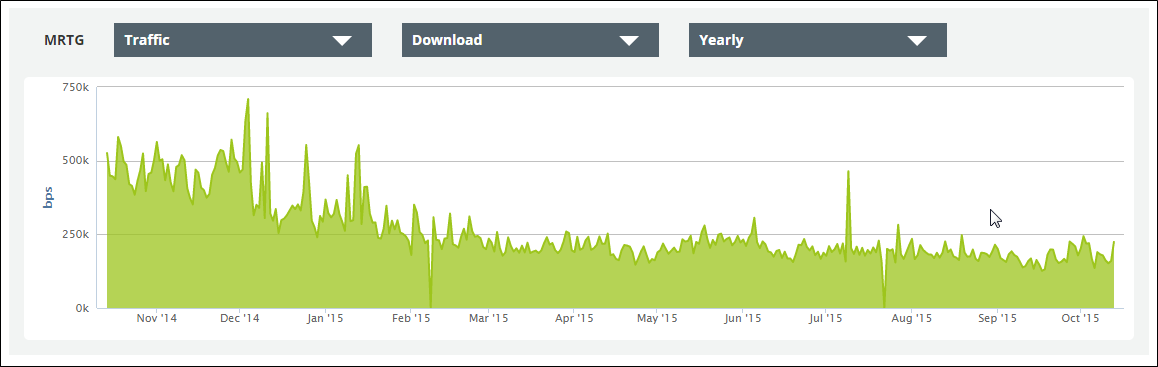Click the arrow icon in Traffic selector

point(343,41)
